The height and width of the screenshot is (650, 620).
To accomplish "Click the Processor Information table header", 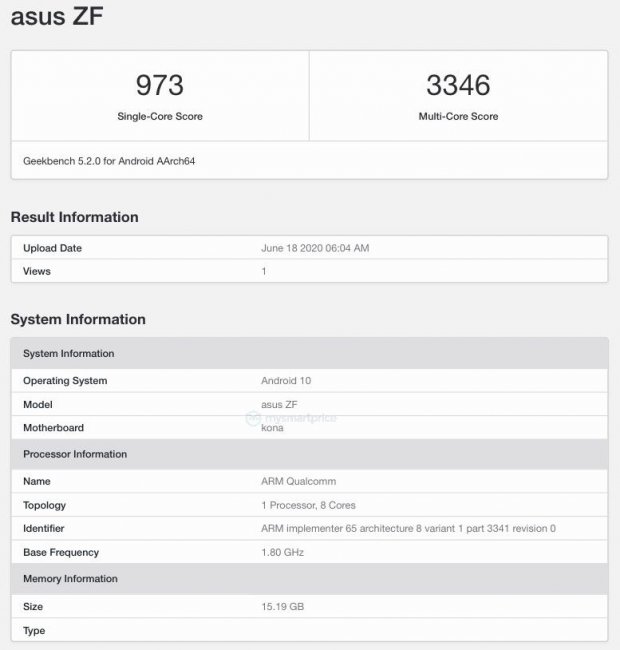I will (x=75, y=454).
